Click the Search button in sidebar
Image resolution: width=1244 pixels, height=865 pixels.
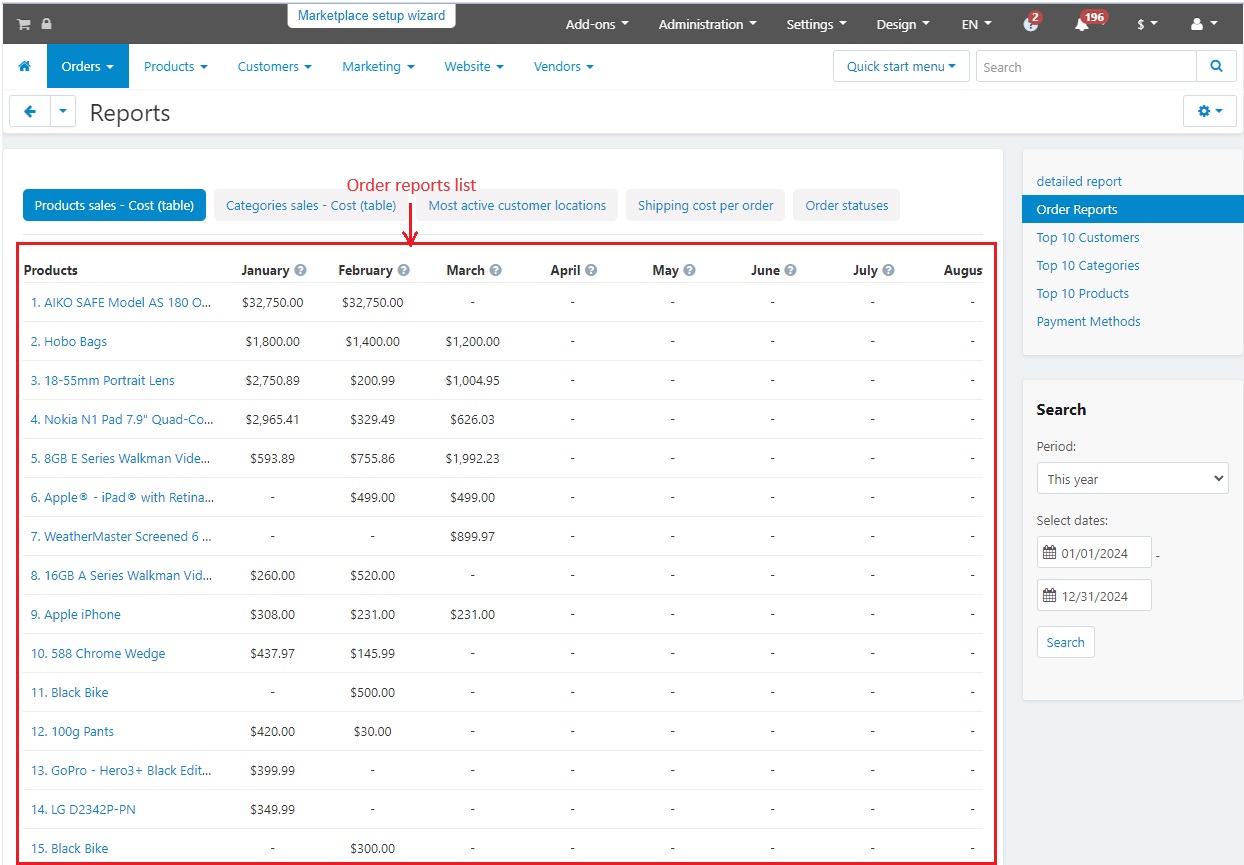[1065, 642]
